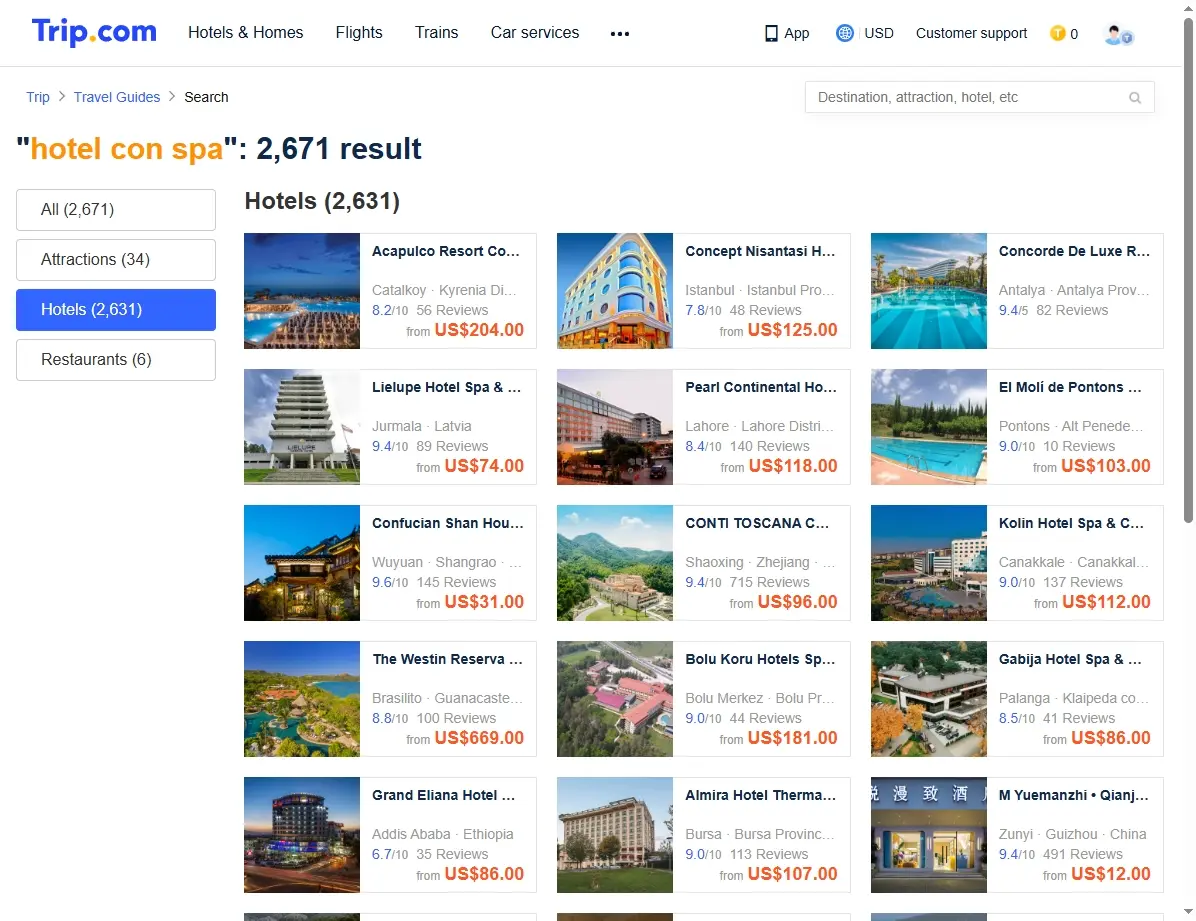This screenshot has width=1196, height=921.
Task: Click the Bolu Koru Hotels Sp... title
Action: tap(760, 659)
